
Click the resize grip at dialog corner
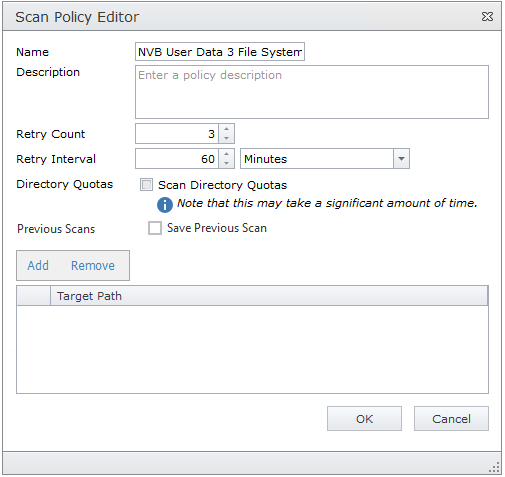494,467
